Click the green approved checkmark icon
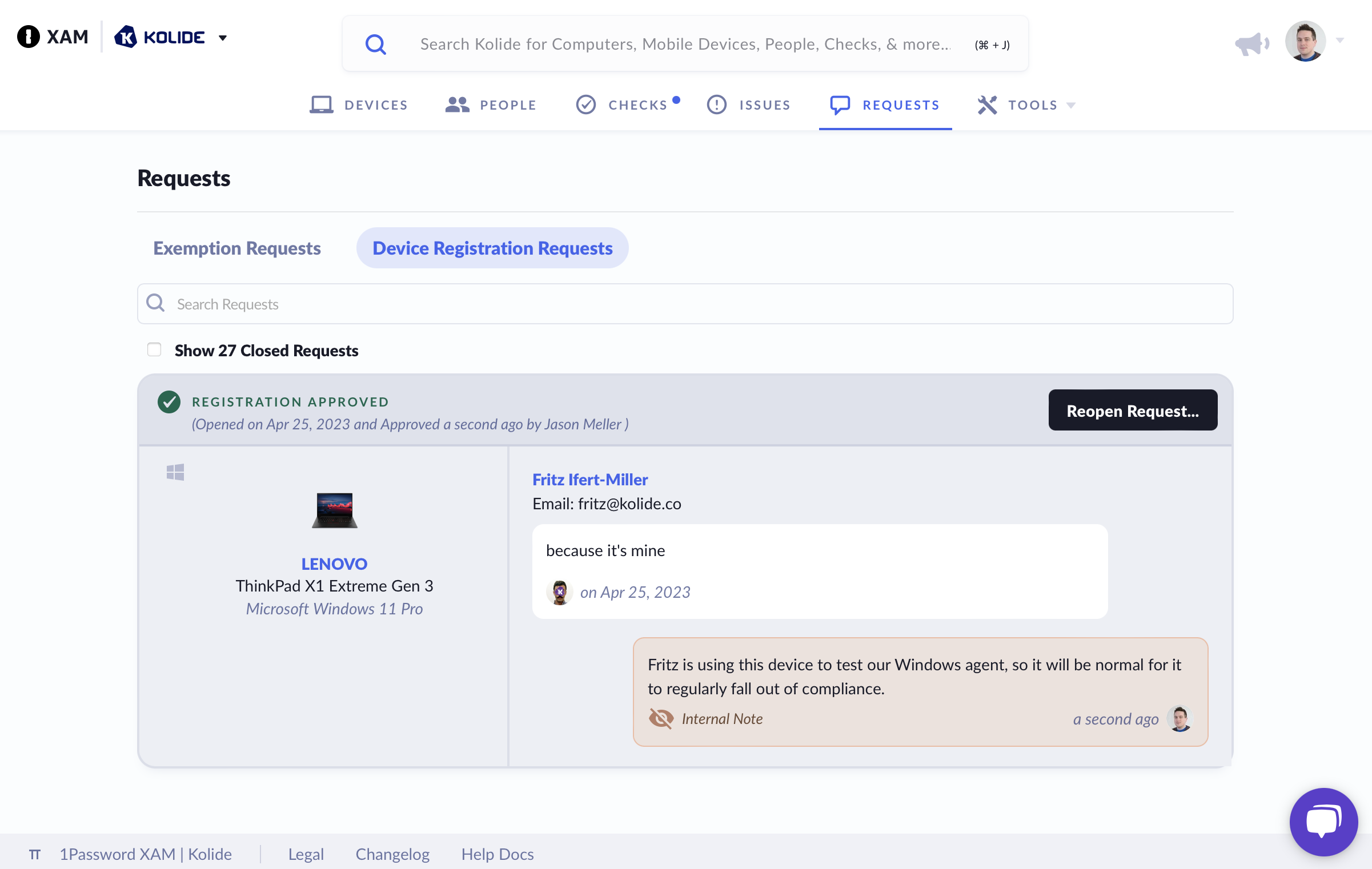The height and width of the screenshot is (869, 1372). pos(169,402)
